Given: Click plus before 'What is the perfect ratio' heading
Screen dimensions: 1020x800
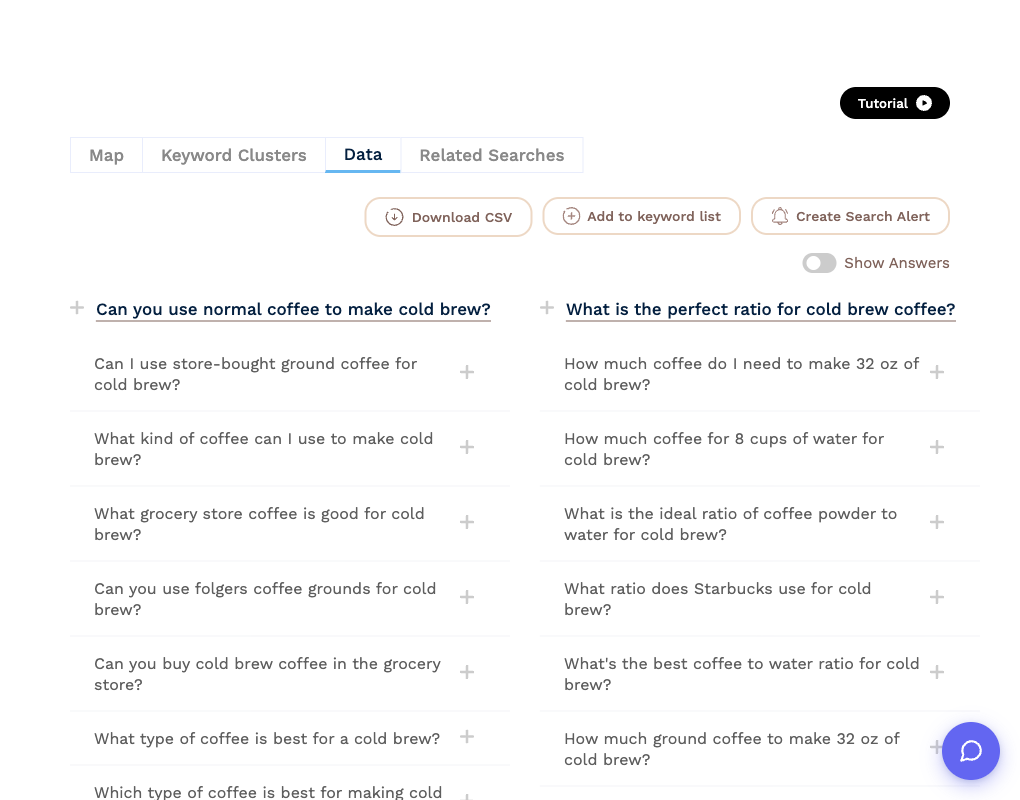Looking at the screenshot, I should point(547,308).
